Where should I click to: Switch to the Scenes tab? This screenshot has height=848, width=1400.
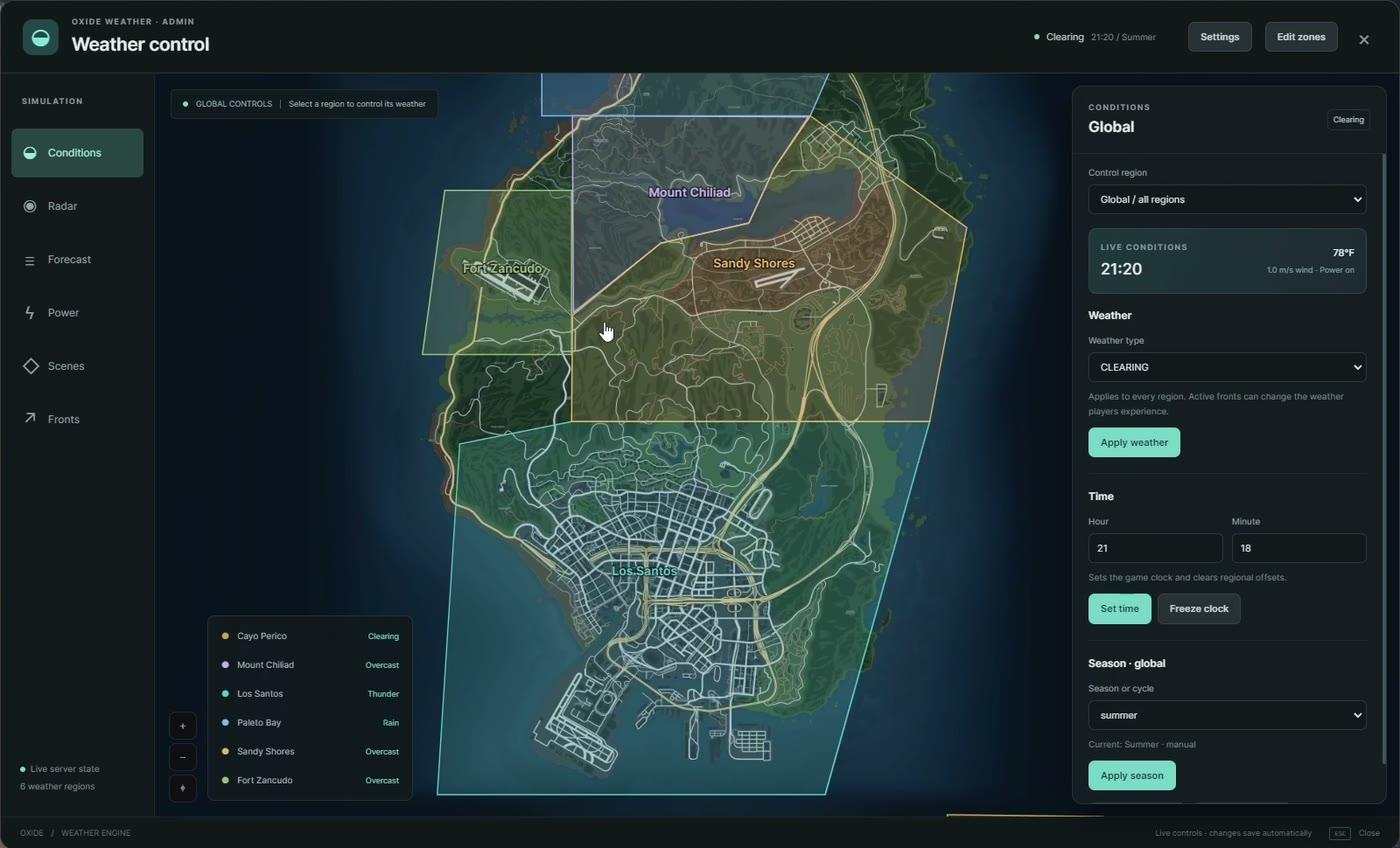tap(77, 366)
